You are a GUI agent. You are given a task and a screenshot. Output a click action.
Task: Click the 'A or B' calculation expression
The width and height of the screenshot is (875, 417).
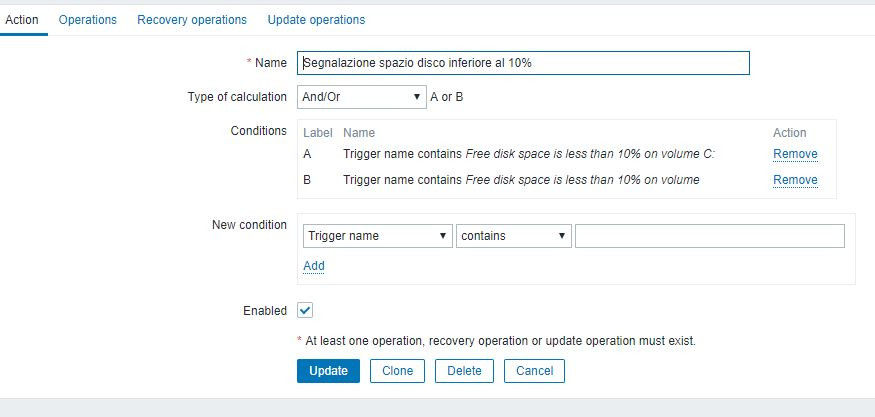click(446, 97)
